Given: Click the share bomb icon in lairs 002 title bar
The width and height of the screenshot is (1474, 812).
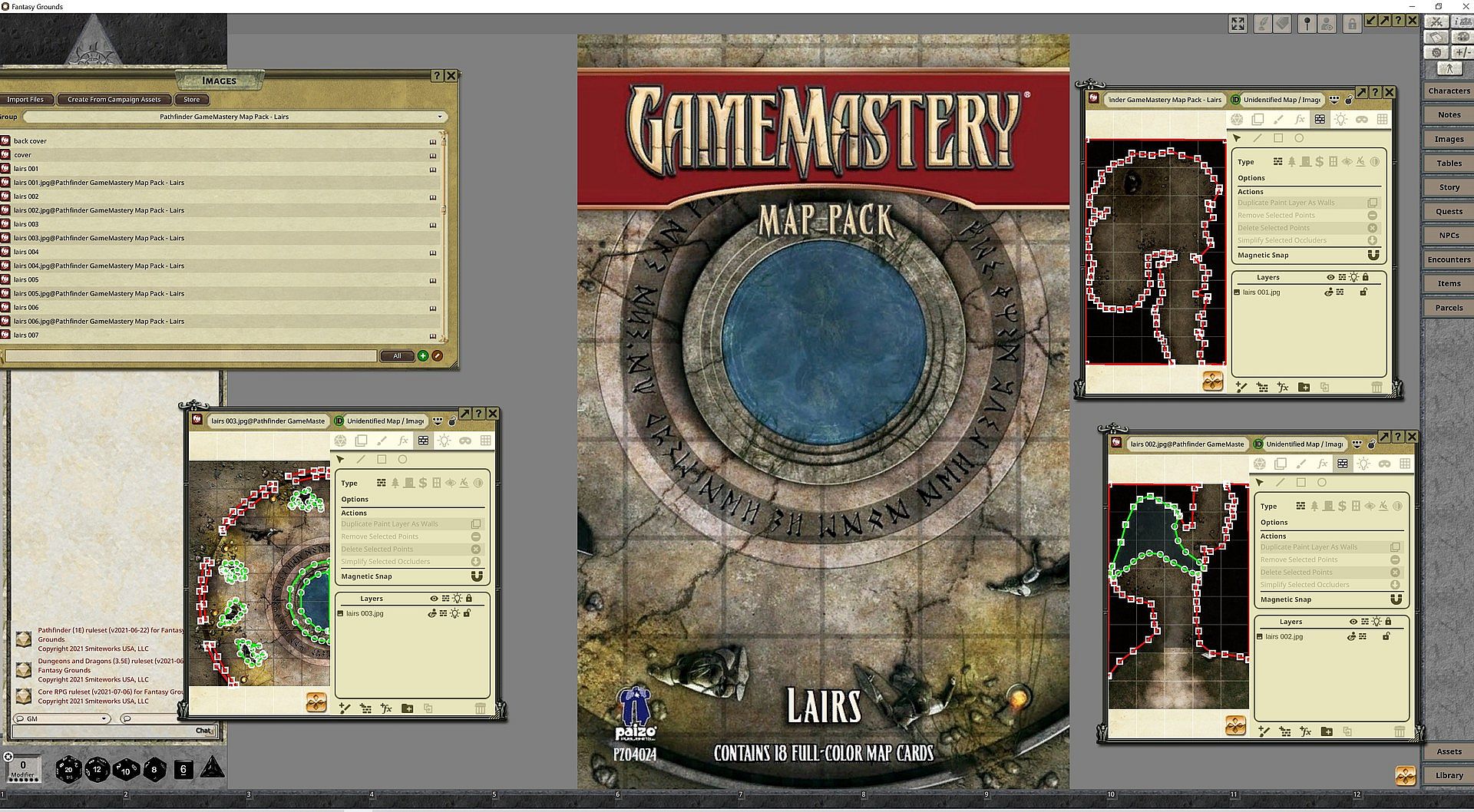Looking at the screenshot, I should 1371,444.
